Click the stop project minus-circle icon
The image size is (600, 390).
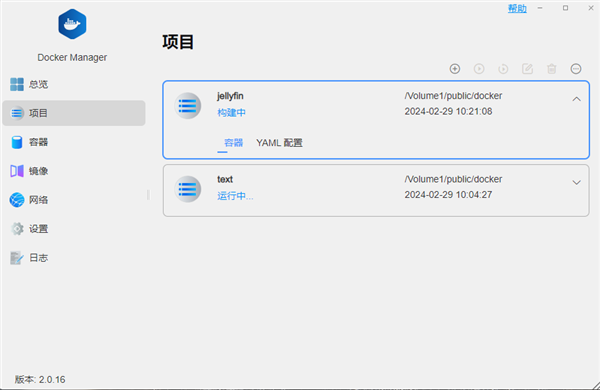(576, 69)
